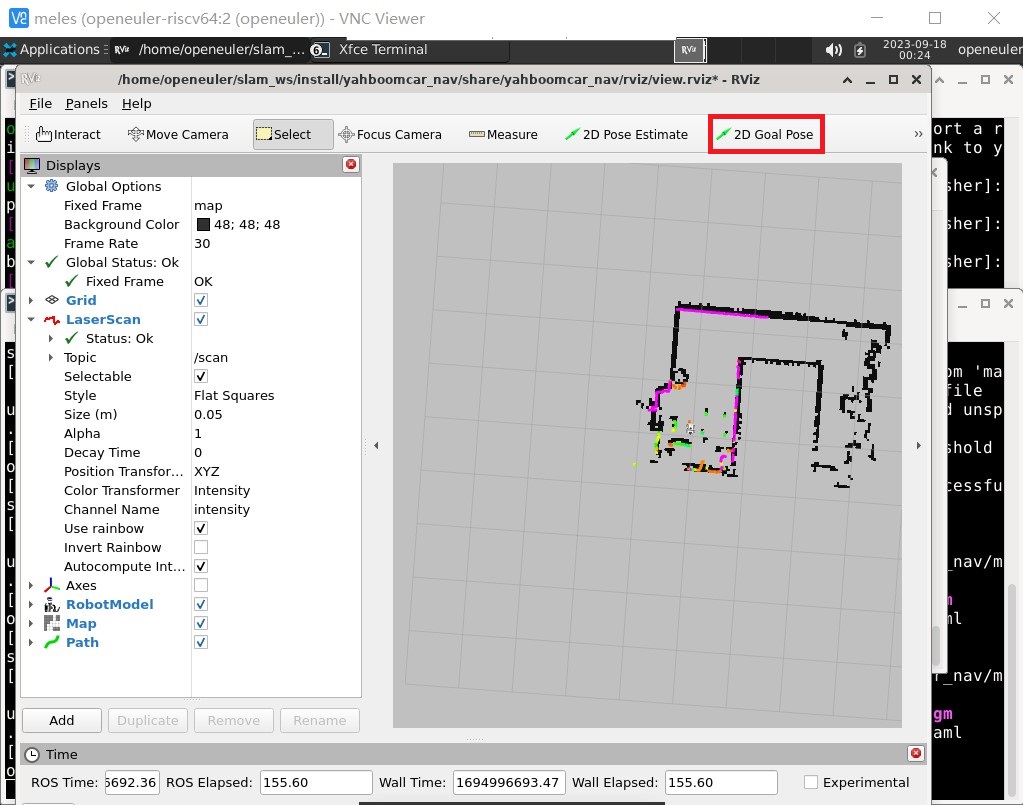The width and height of the screenshot is (1023, 805).
Task: Click ROS Elapsed field
Action: click(x=316, y=782)
